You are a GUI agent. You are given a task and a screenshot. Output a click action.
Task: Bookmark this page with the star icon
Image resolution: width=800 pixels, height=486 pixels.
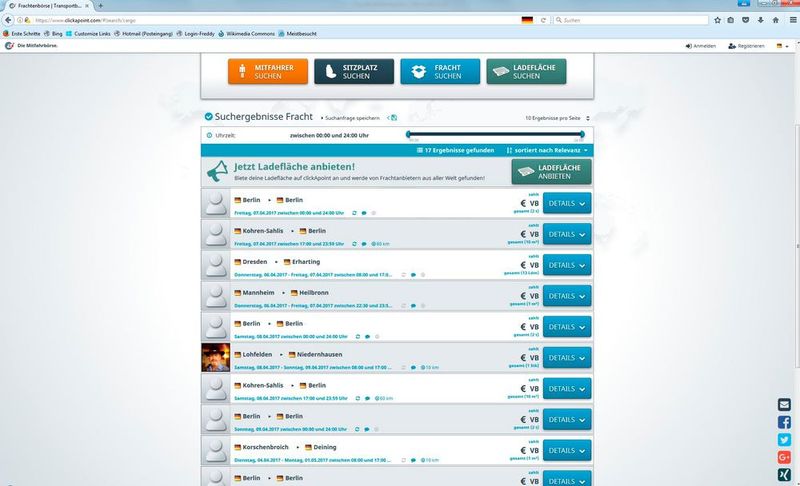(x=717, y=20)
